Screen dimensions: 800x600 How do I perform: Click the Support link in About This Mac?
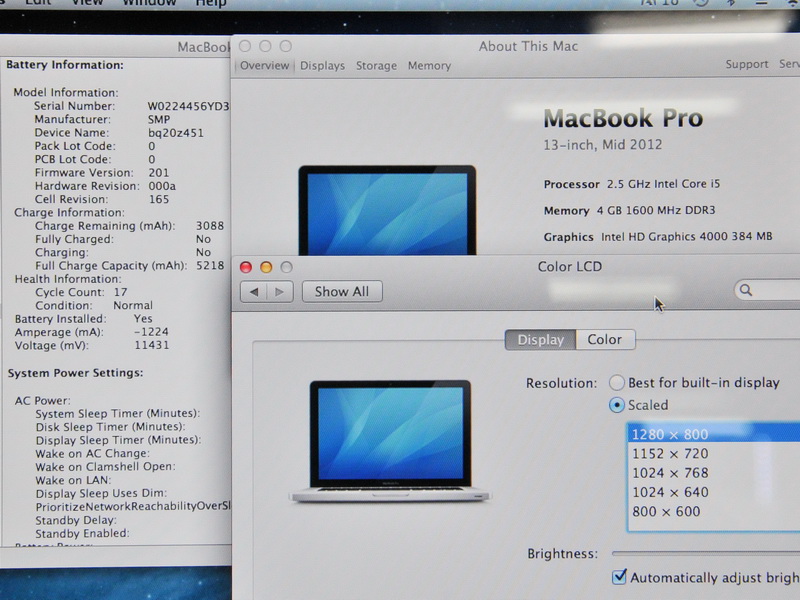(747, 64)
